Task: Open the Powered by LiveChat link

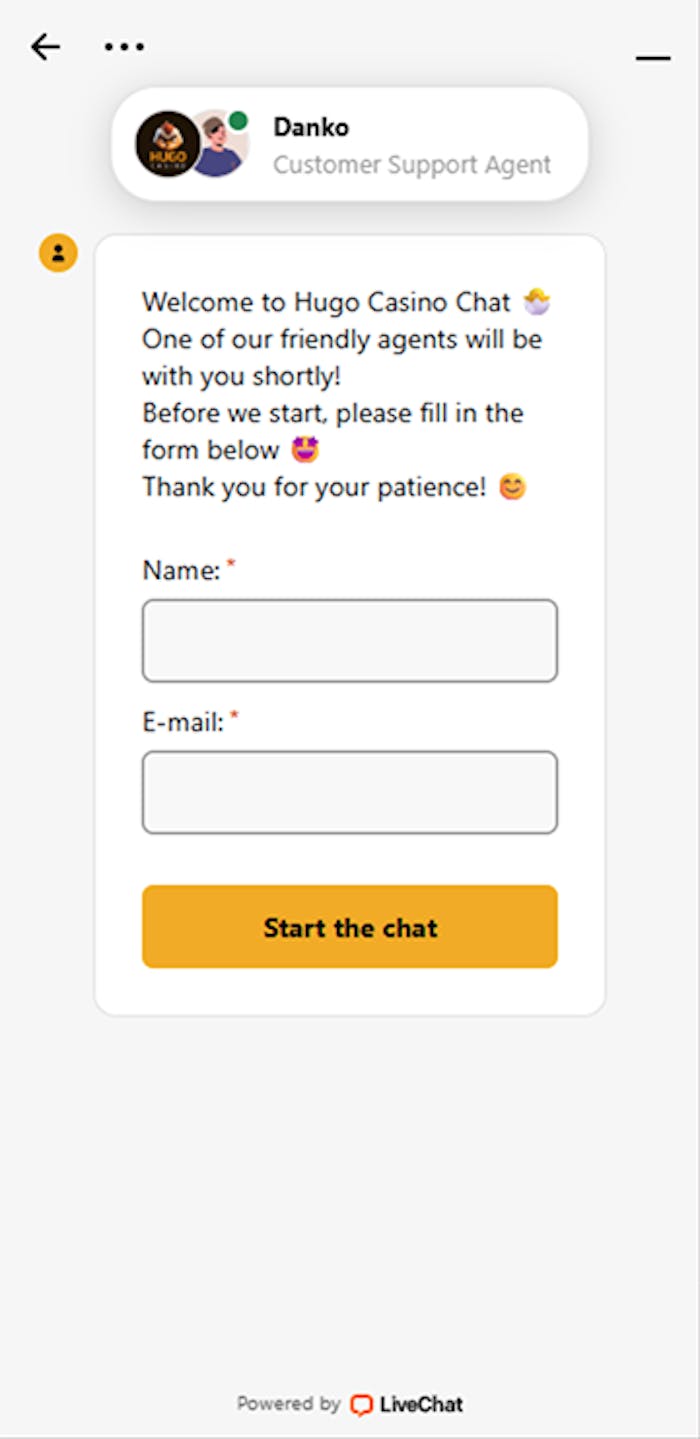Action: pyautogui.click(x=350, y=1405)
